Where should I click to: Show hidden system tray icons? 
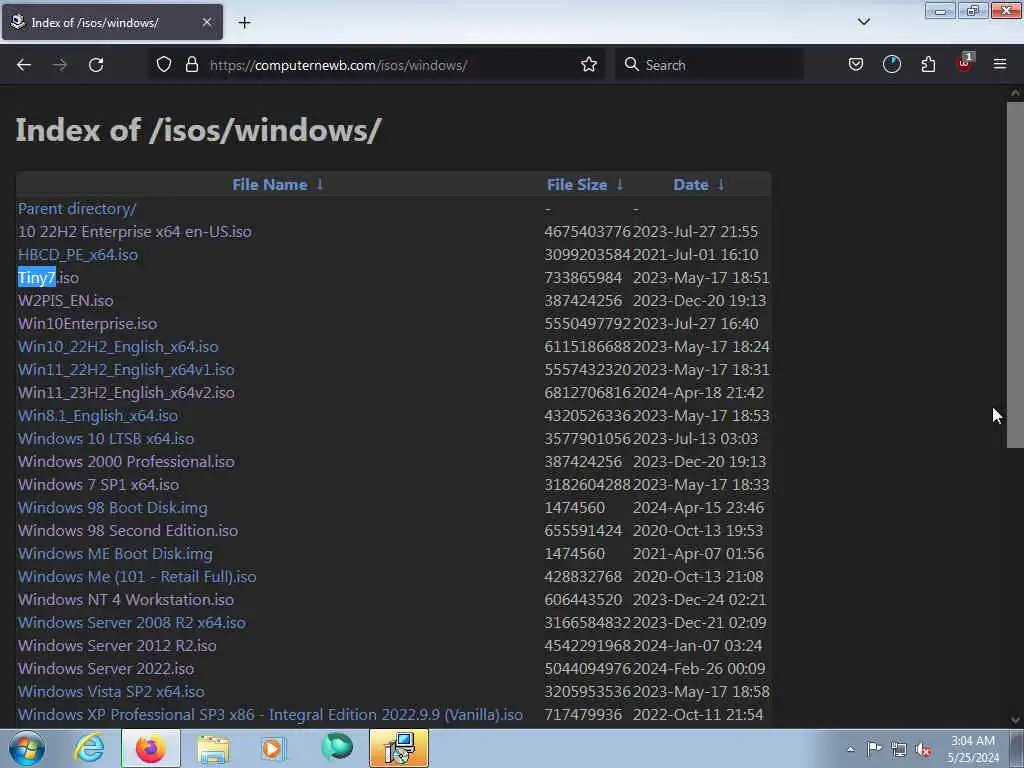click(850, 749)
